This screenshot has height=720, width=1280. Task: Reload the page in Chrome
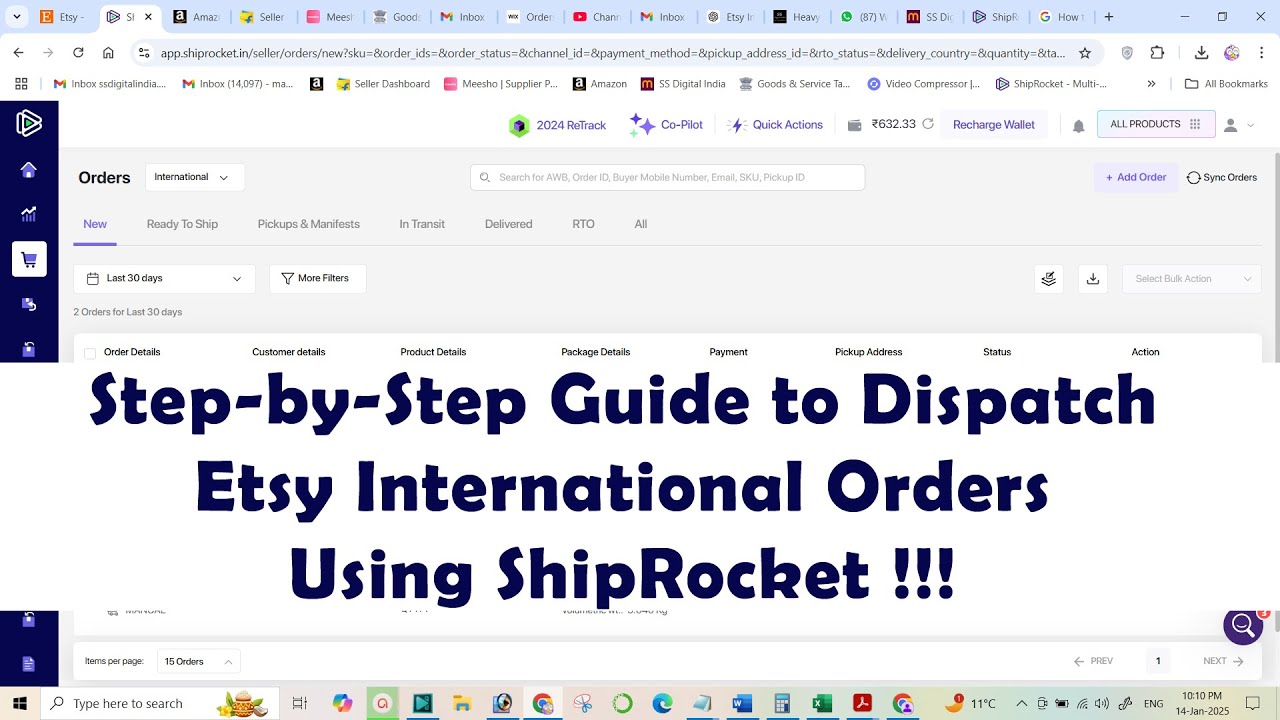click(78, 53)
